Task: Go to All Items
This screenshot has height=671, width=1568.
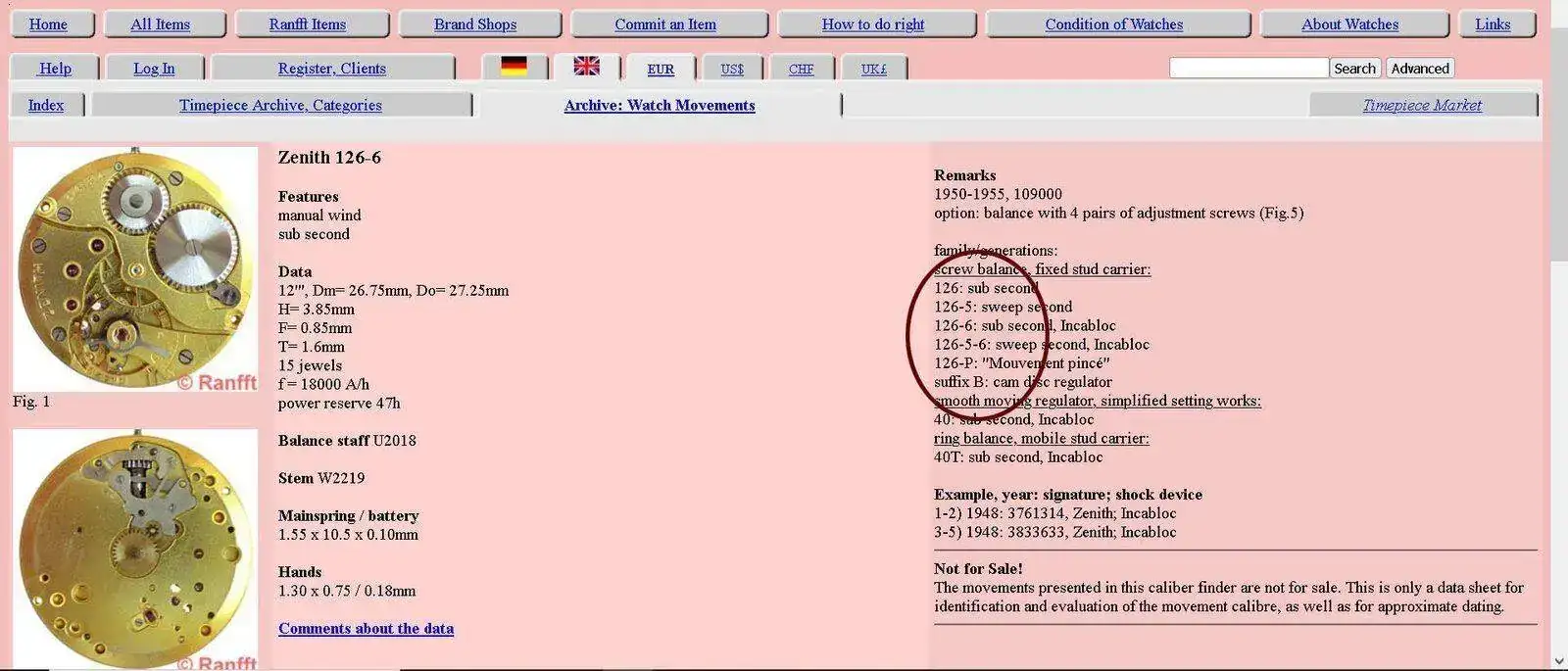Action: click(161, 24)
